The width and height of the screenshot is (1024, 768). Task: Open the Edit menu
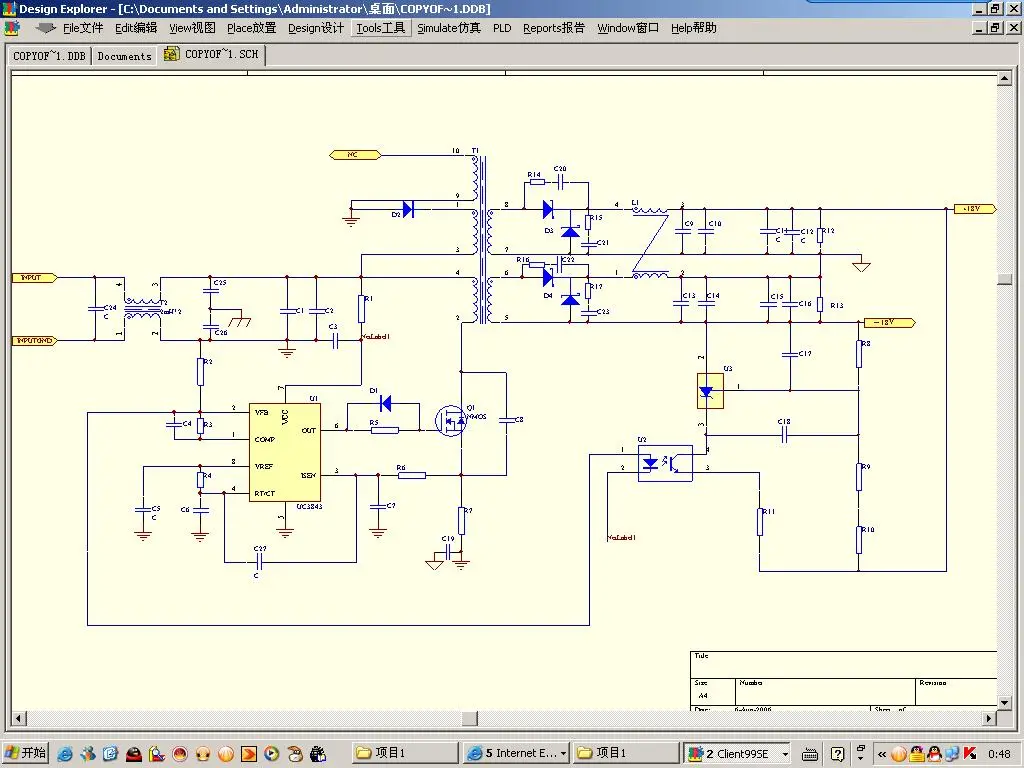click(x=136, y=28)
